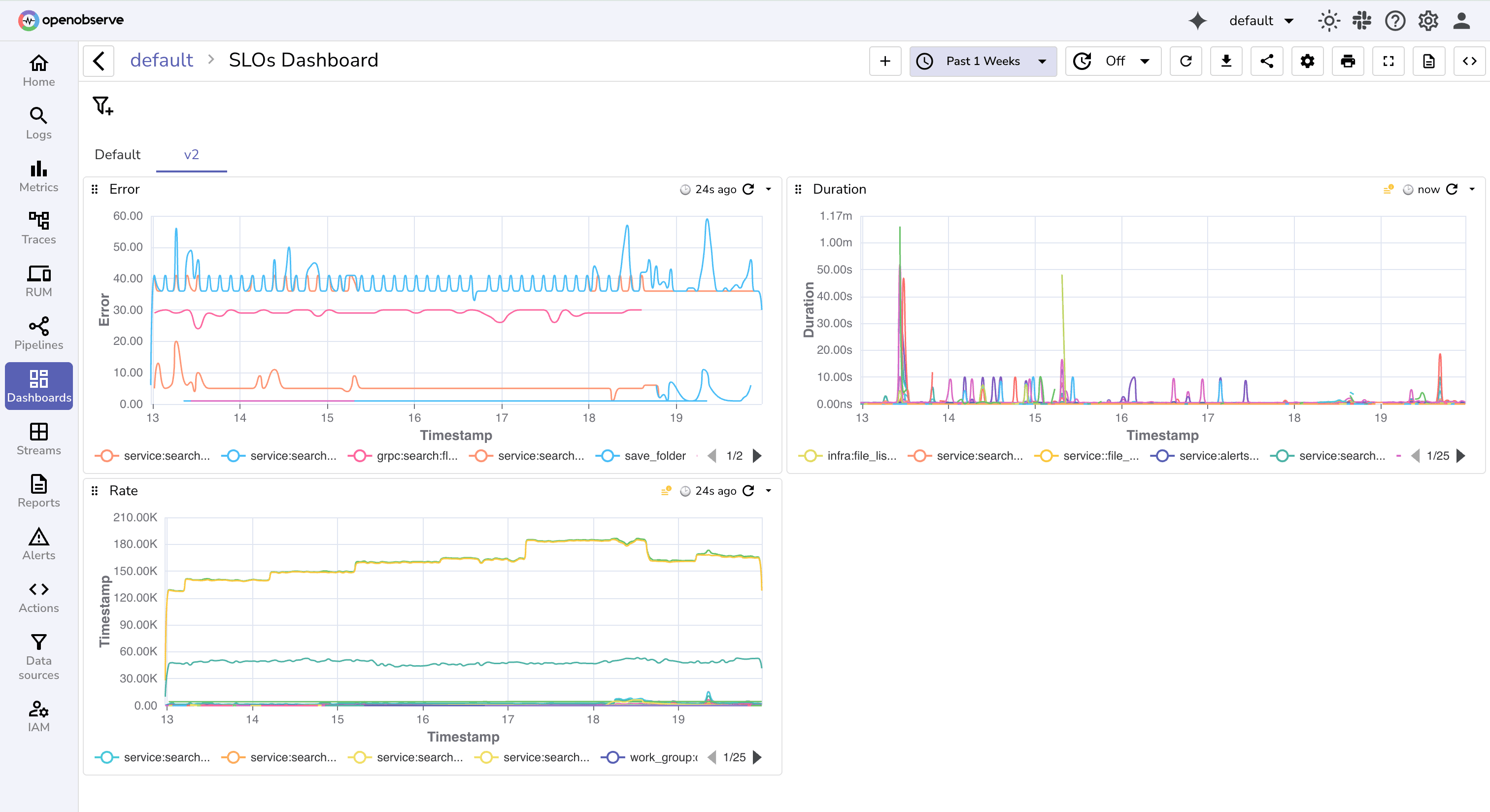Open the Streams panel icon
Image resolution: width=1490 pixels, height=812 pixels.
(x=38, y=433)
